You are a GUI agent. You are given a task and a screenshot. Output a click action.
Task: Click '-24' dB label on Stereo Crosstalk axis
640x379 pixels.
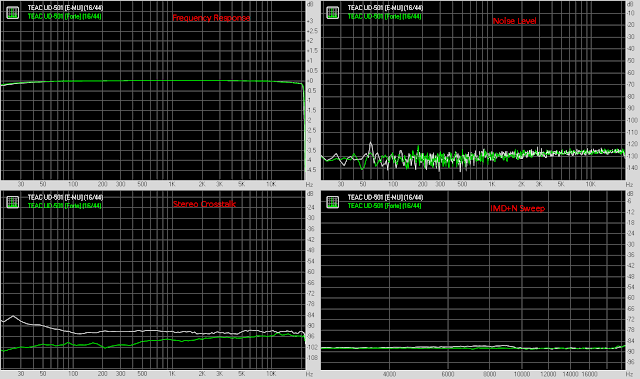click(x=311, y=207)
